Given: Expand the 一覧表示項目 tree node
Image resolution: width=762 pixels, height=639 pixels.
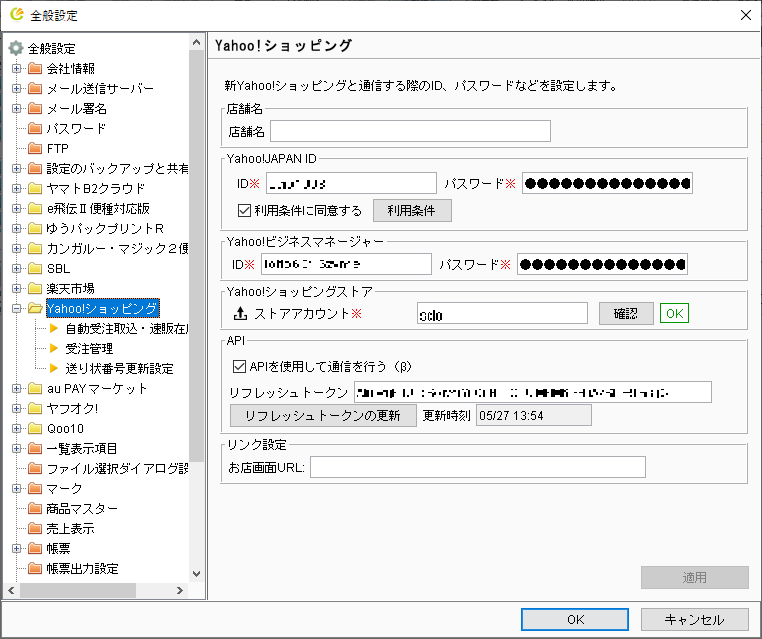Looking at the screenshot, I should pos(16,449).
